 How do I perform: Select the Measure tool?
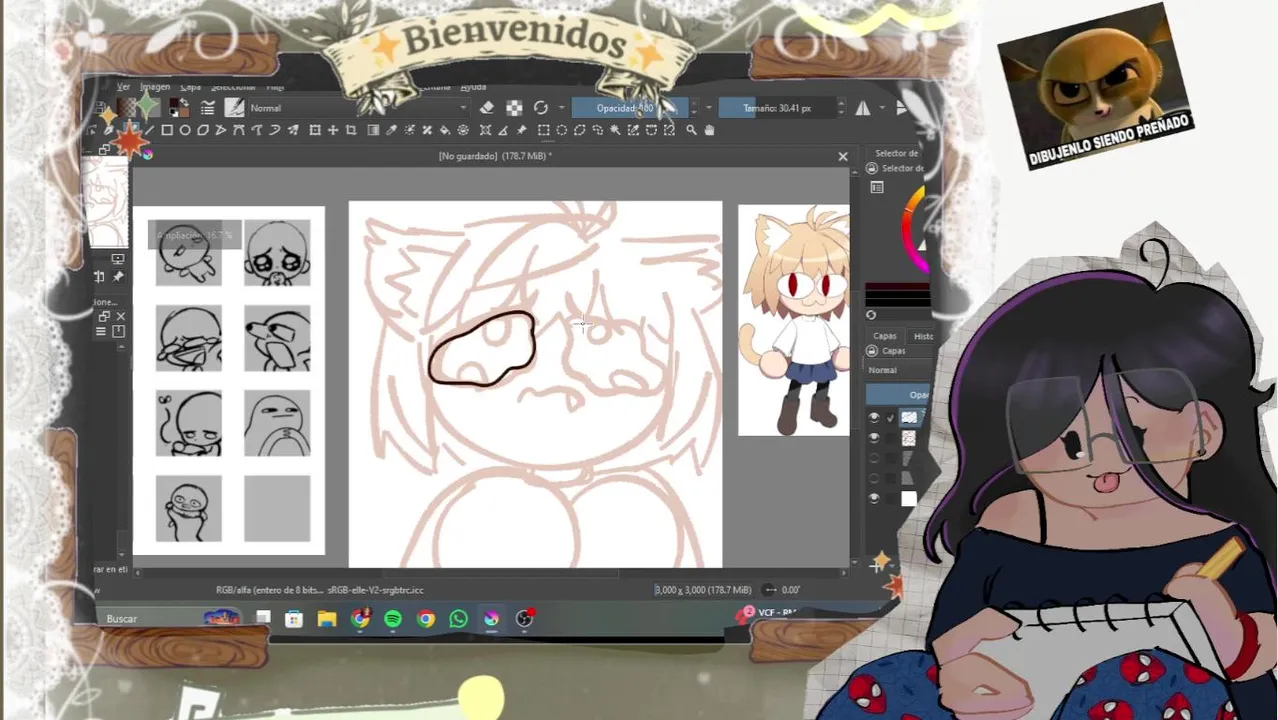(x=503, y=130)
